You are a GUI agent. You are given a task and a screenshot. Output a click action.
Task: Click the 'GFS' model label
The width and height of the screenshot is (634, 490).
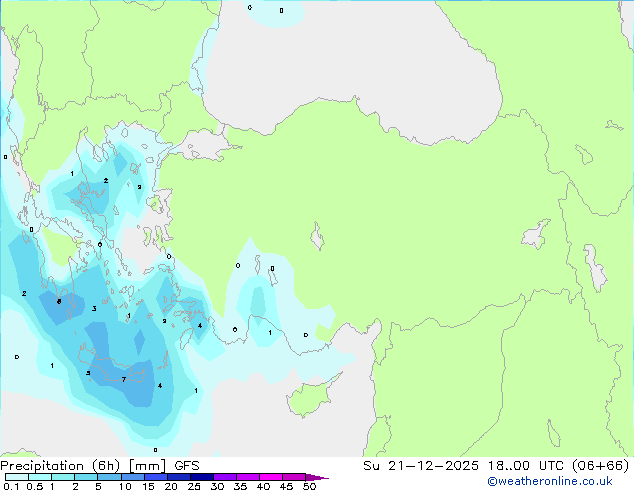pos(187,466)
